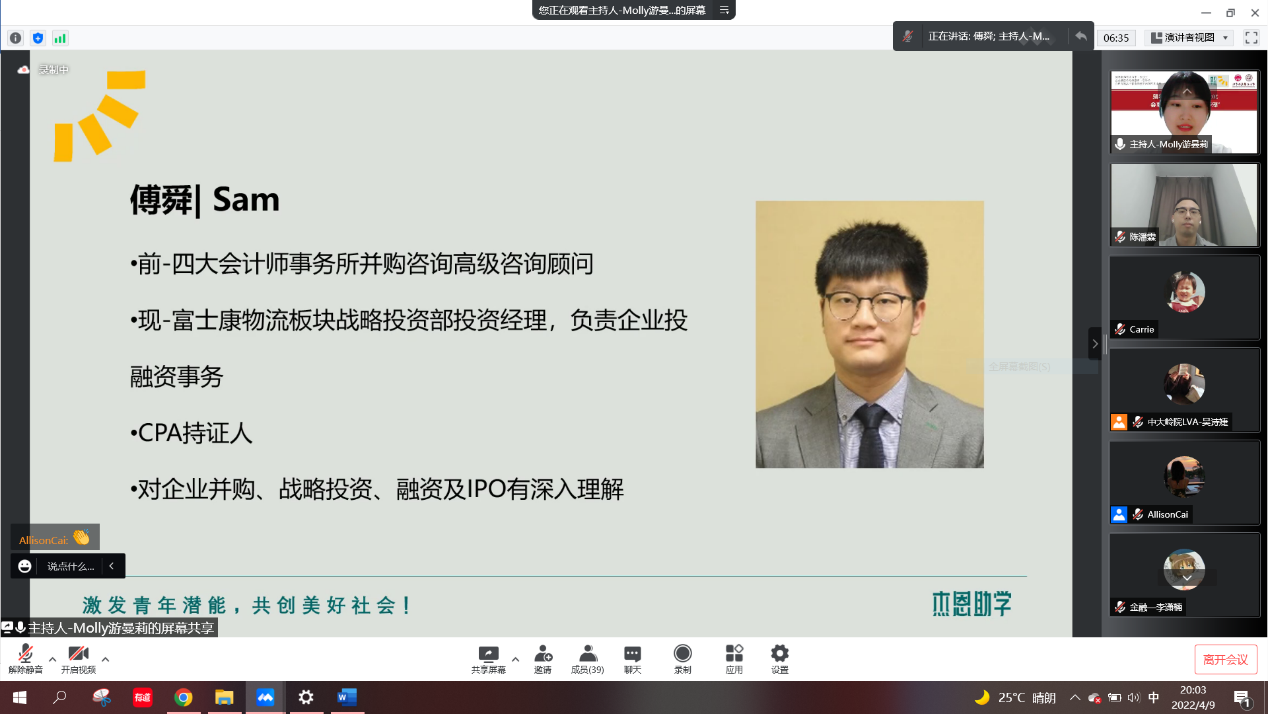Open the Speaker View (演讲者视图) dropdown
The height and width of the screenshot is (714, 1268).
pyautogui.click(x=1190, y=37)
